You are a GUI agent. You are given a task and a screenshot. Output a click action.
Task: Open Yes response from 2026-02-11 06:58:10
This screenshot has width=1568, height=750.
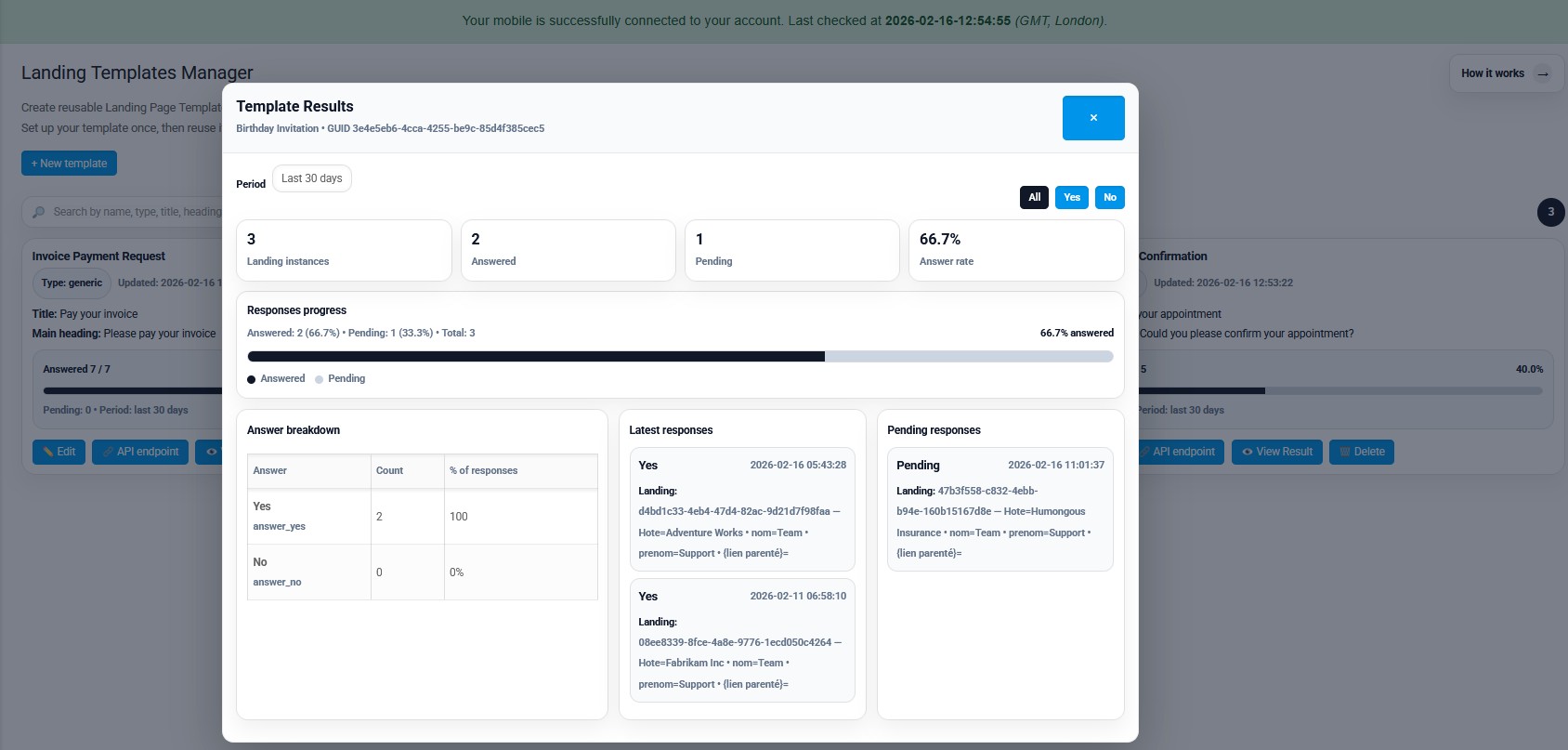742,640
